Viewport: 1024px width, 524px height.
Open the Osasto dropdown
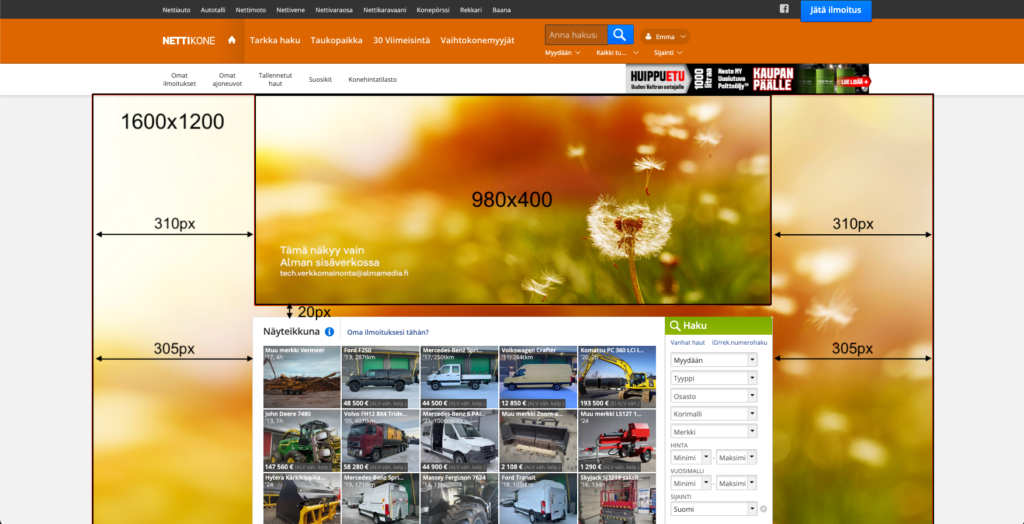point(714,396)
